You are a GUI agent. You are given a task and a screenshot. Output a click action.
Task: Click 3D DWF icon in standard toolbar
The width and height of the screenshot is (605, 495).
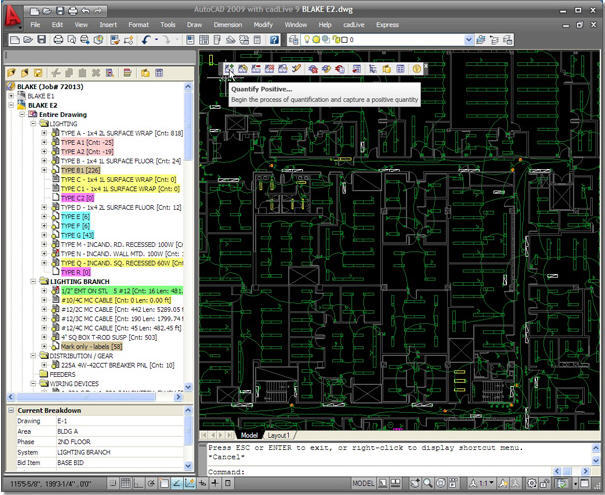pyautogui.click(x=98, y=40)
